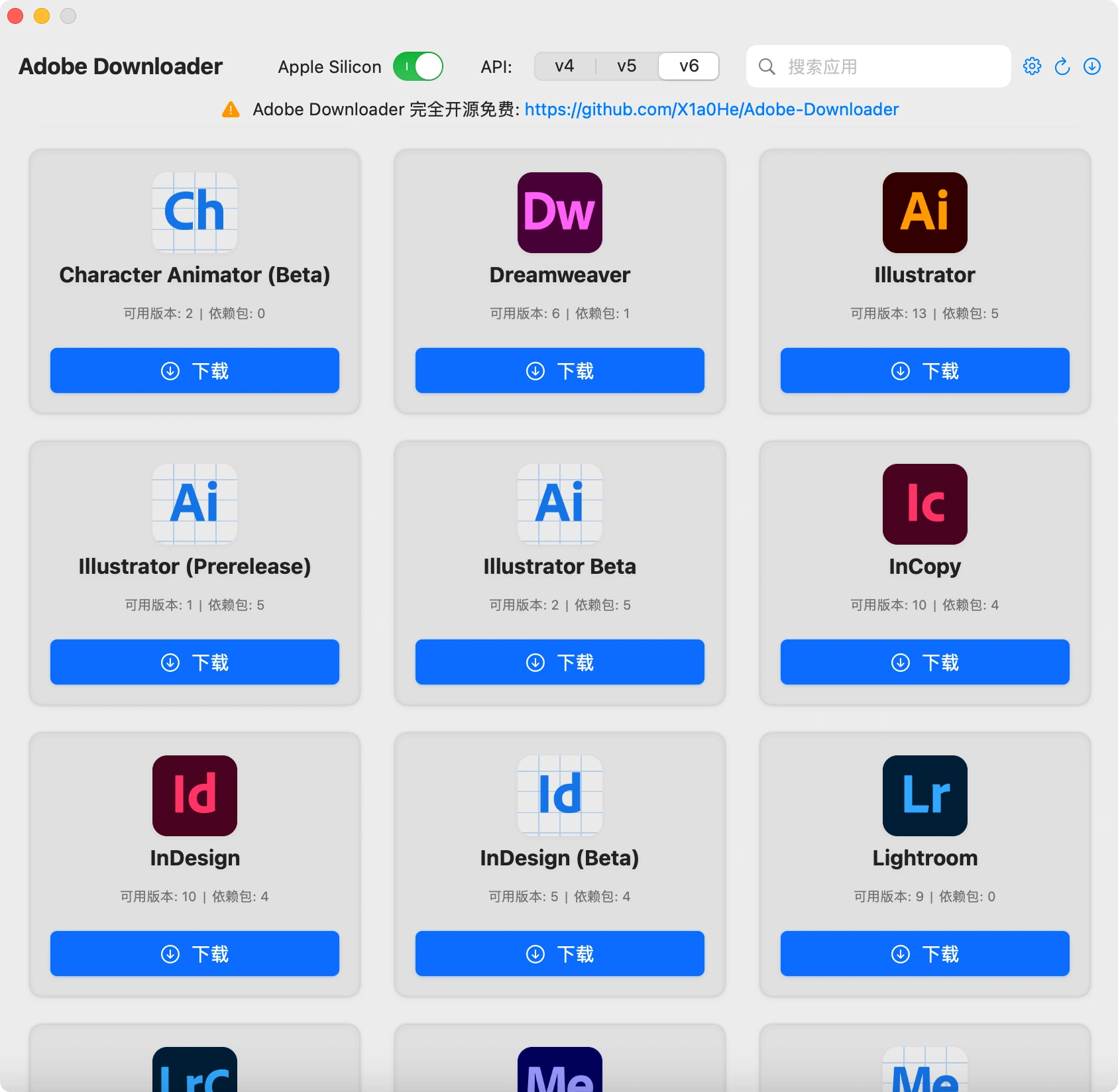Download InCopy
The width and height of the screenshot is (1118, 1092).
point(925,662)
